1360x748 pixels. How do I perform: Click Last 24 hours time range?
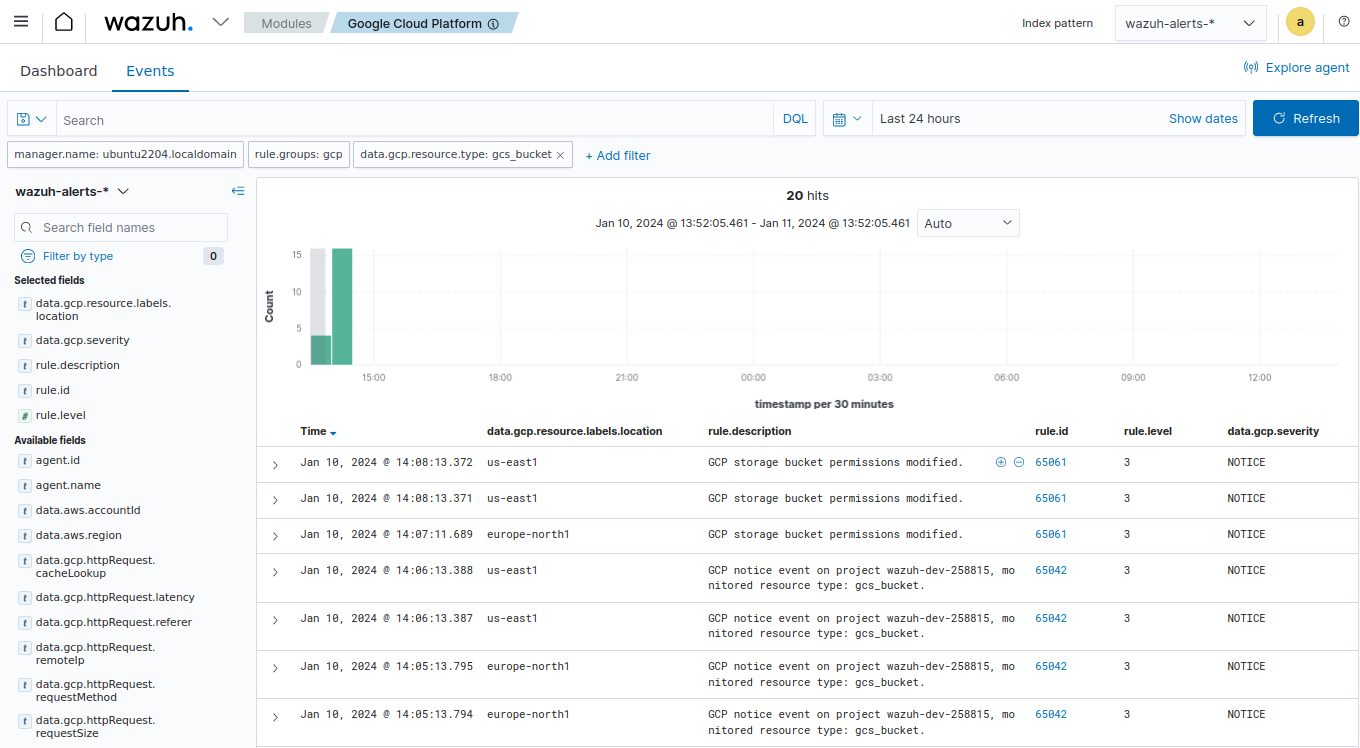[x=920, y=119]
